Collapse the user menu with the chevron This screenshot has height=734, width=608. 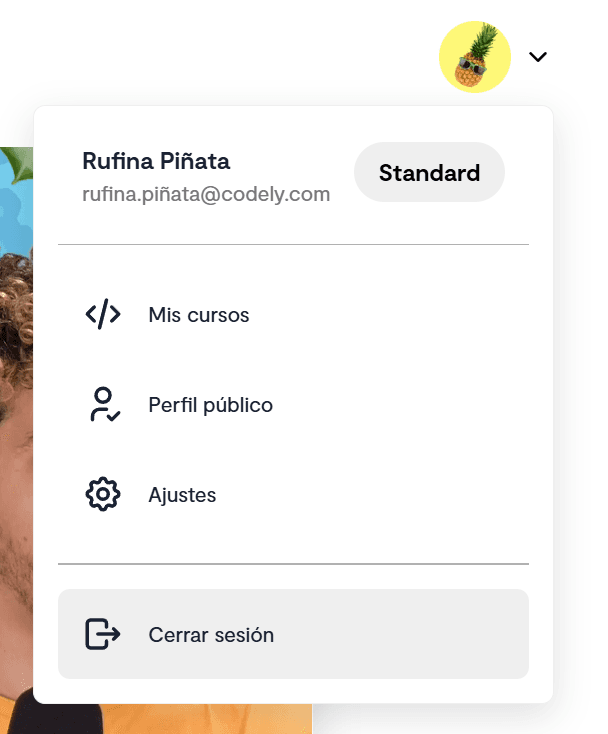pyautogui.click(x=538, y=57)
